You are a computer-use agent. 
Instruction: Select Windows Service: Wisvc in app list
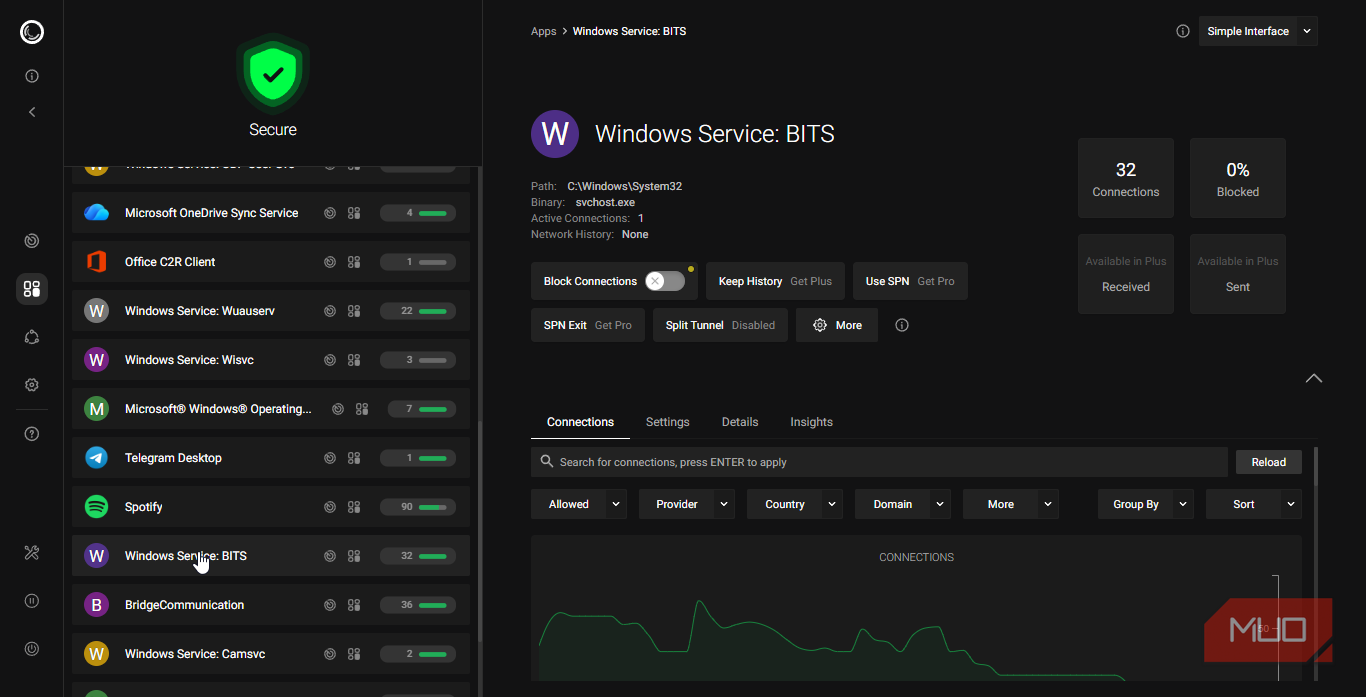pyautogui.click(x=271, y=360)
